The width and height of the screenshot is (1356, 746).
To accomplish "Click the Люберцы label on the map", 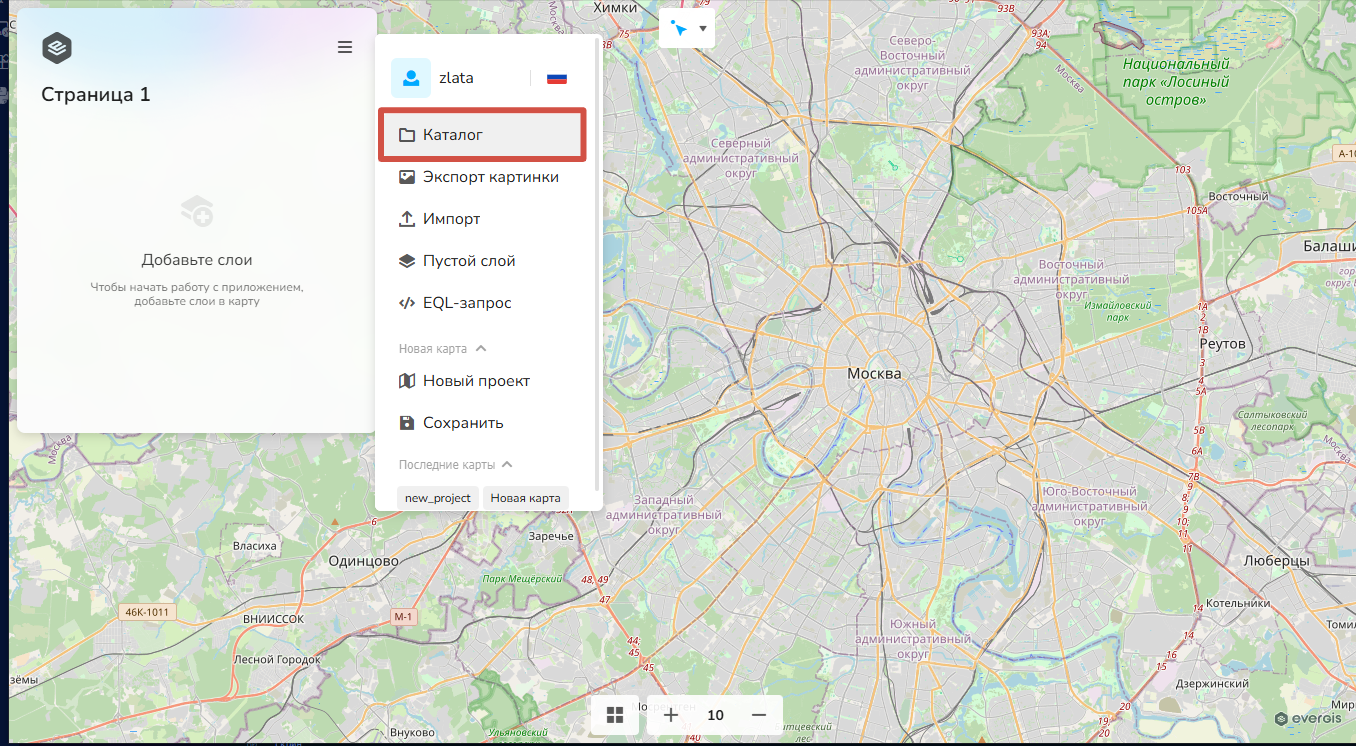I will coord(1276,561).
